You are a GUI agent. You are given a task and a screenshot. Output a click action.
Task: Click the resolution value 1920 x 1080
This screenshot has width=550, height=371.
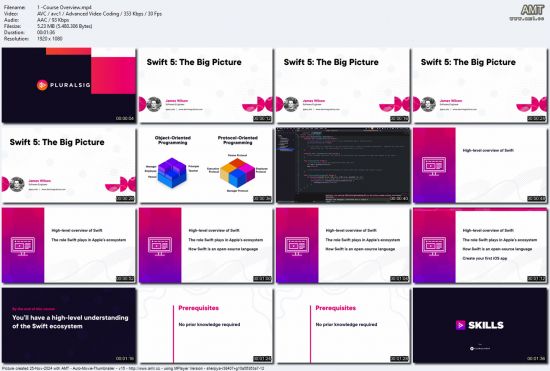[49, 39]
